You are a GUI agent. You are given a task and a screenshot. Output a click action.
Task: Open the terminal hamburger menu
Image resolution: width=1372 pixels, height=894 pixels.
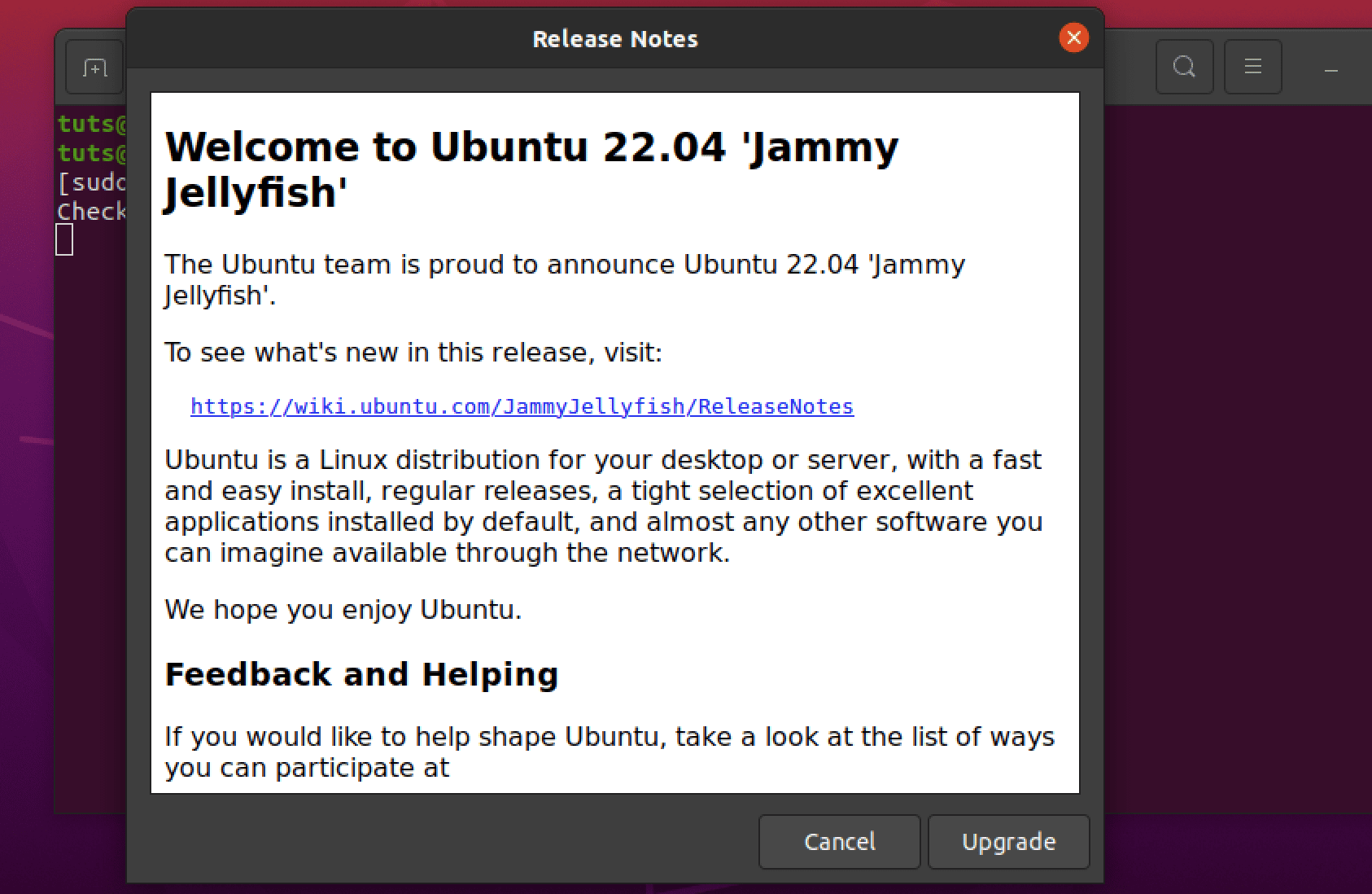pos(1252,66)
